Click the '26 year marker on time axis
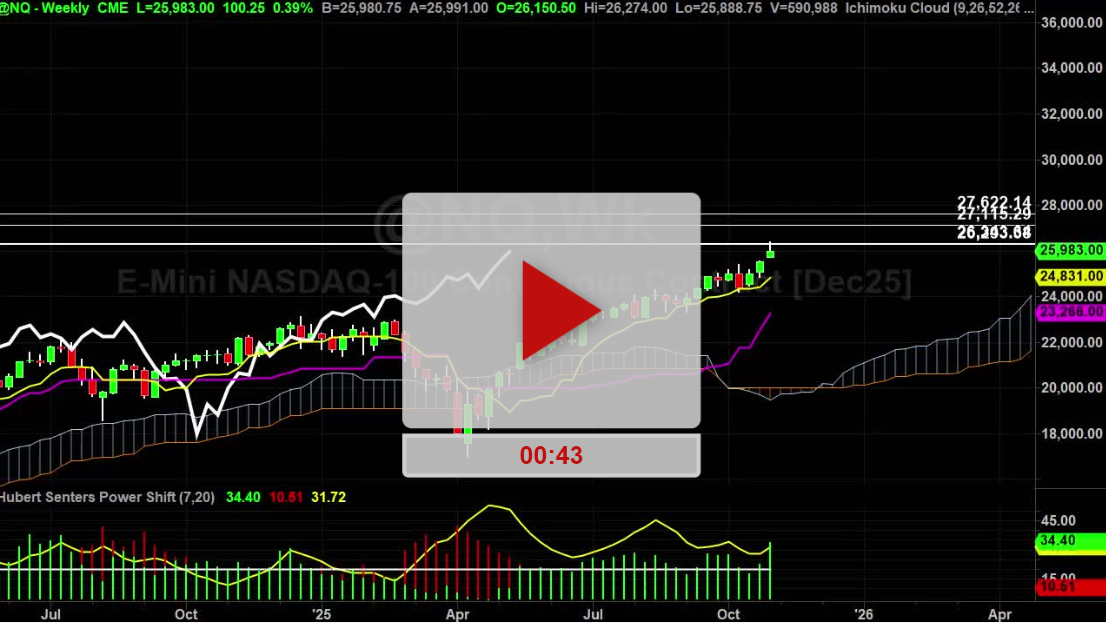 [863, 614]
